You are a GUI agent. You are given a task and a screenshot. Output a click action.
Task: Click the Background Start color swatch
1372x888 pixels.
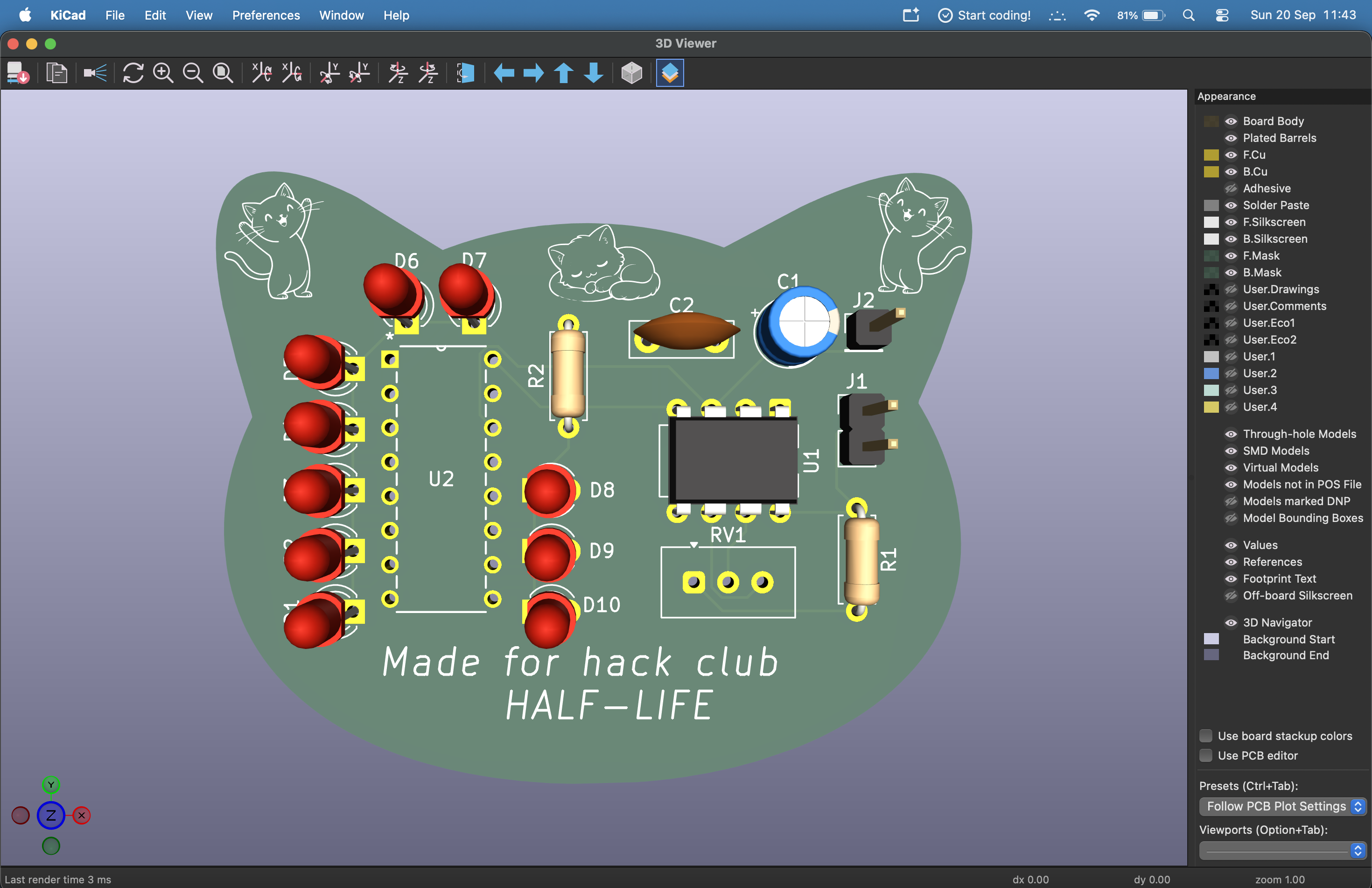coord(1211,639)
